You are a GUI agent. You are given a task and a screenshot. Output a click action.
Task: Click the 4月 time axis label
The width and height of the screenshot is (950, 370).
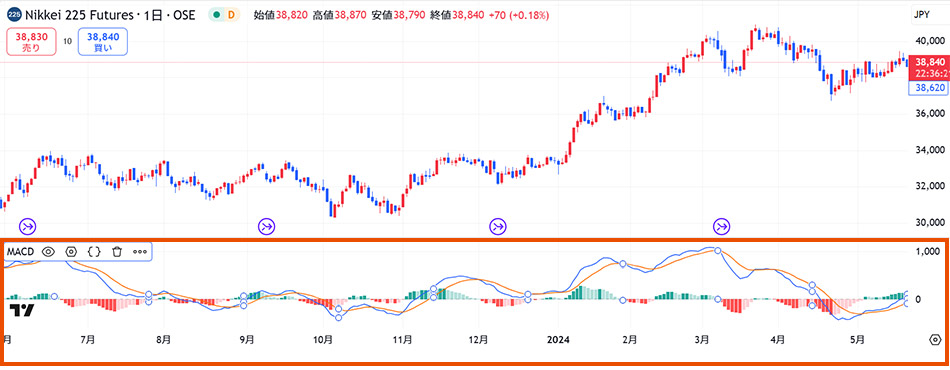pyautogui.click(x=779, y=340)
